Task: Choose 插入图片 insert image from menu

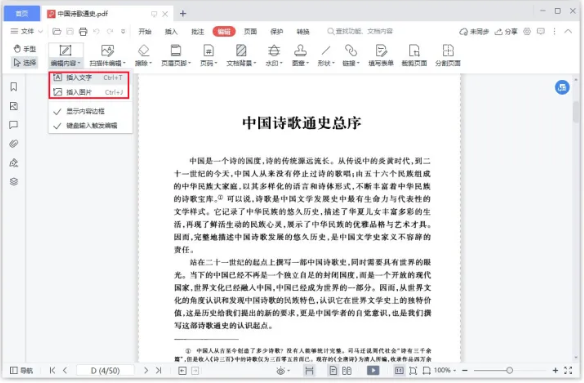Action: click(89, 92)
